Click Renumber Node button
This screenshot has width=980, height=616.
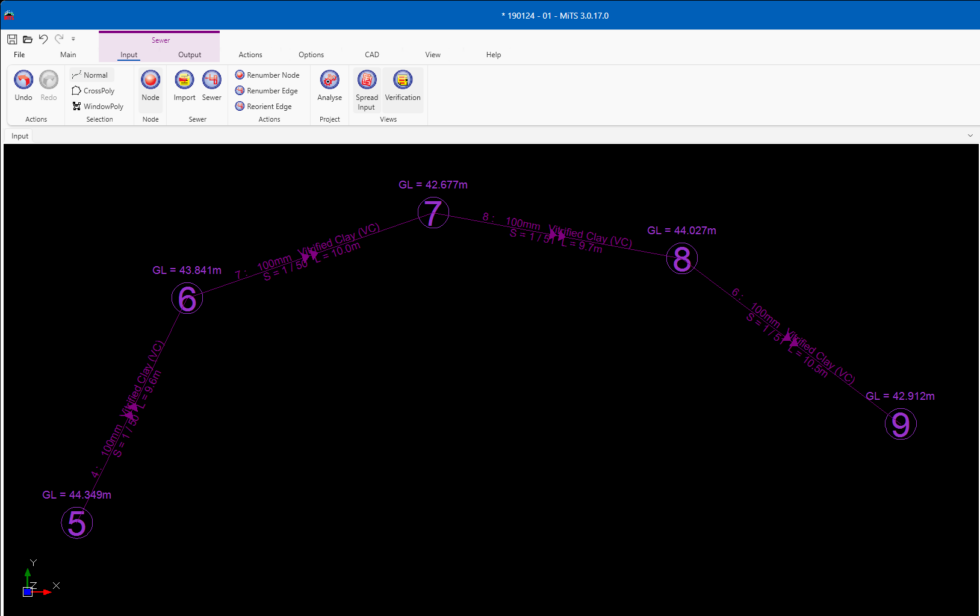click(267, 75)
